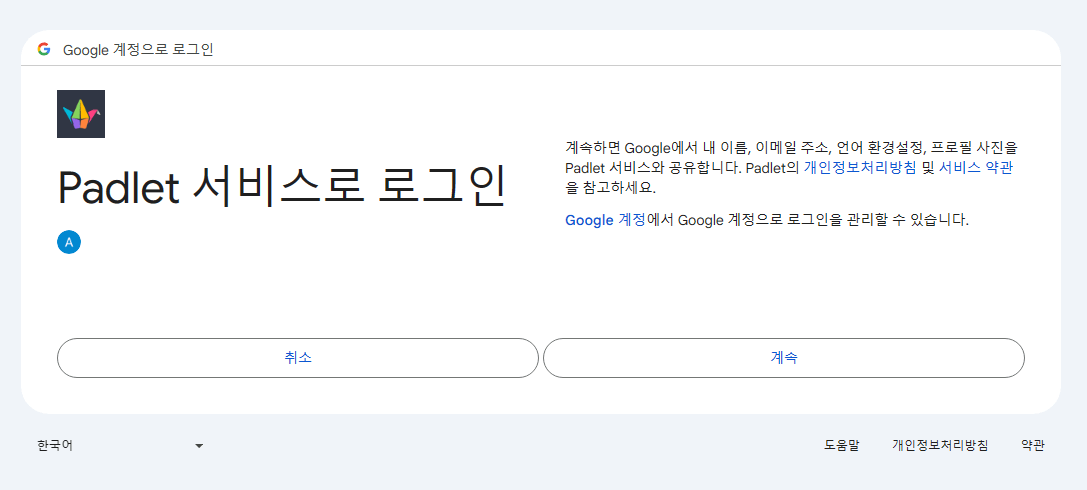Click the Google logo icon in header
The width and height of the screenshot is (1087, 490).
click(44, 49)
